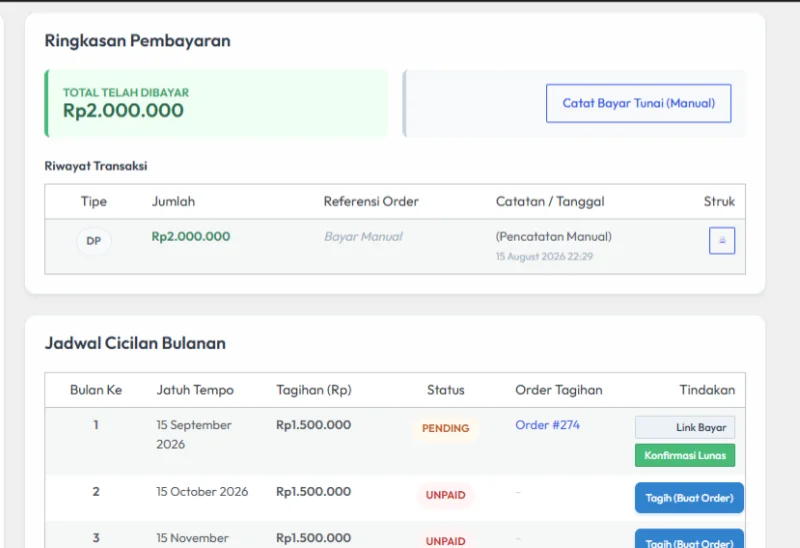Click Jadwal Cicilan Bulanan heading

click(135, 343)
